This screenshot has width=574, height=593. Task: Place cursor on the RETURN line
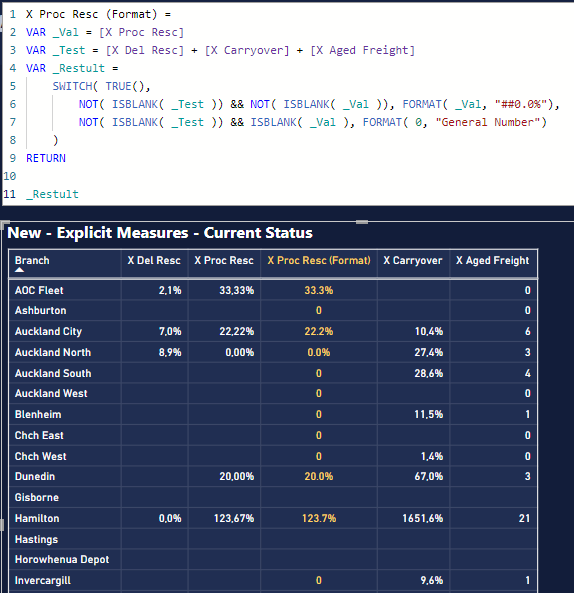coord(46,158)
